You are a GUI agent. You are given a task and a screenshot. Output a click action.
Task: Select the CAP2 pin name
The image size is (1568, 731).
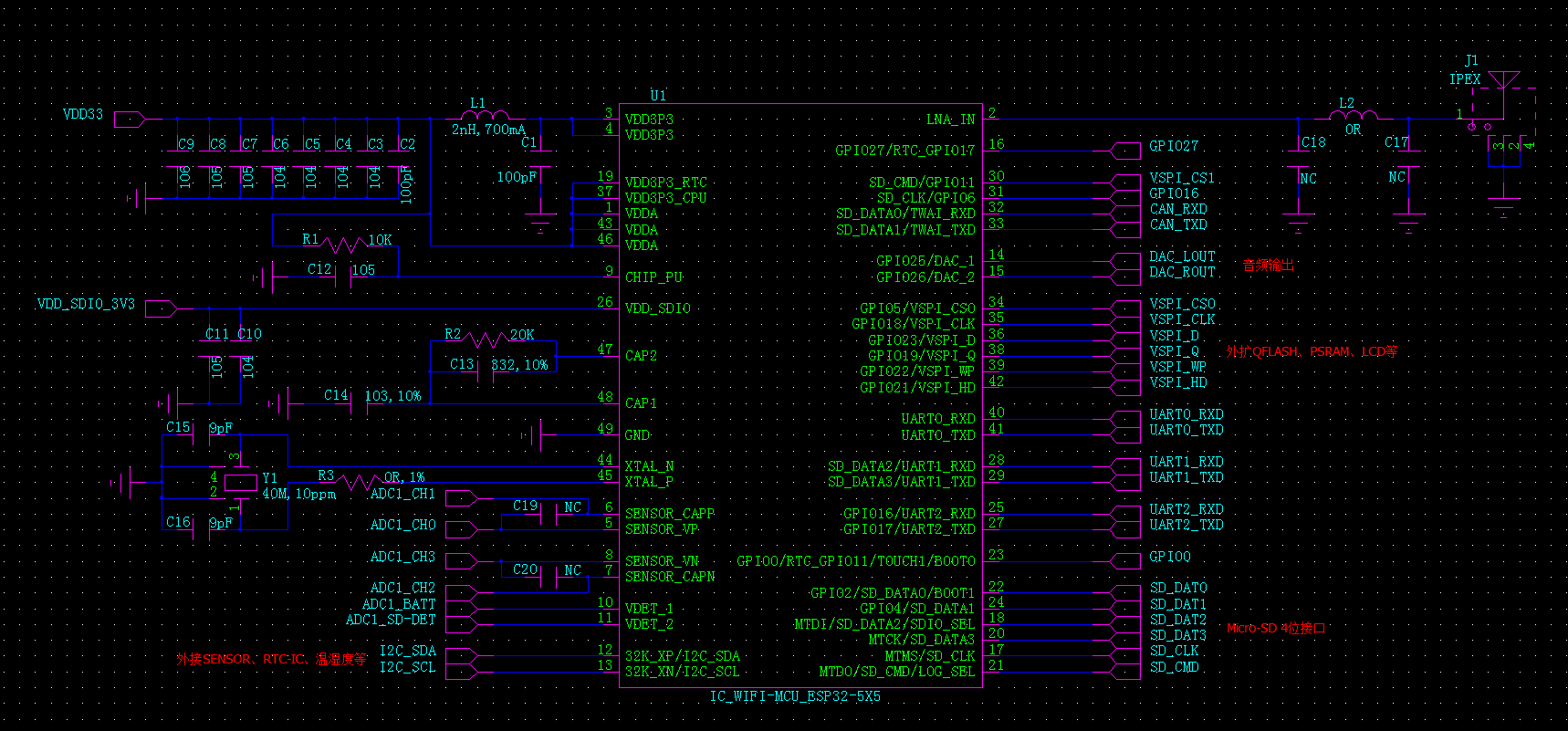(641, 356)
